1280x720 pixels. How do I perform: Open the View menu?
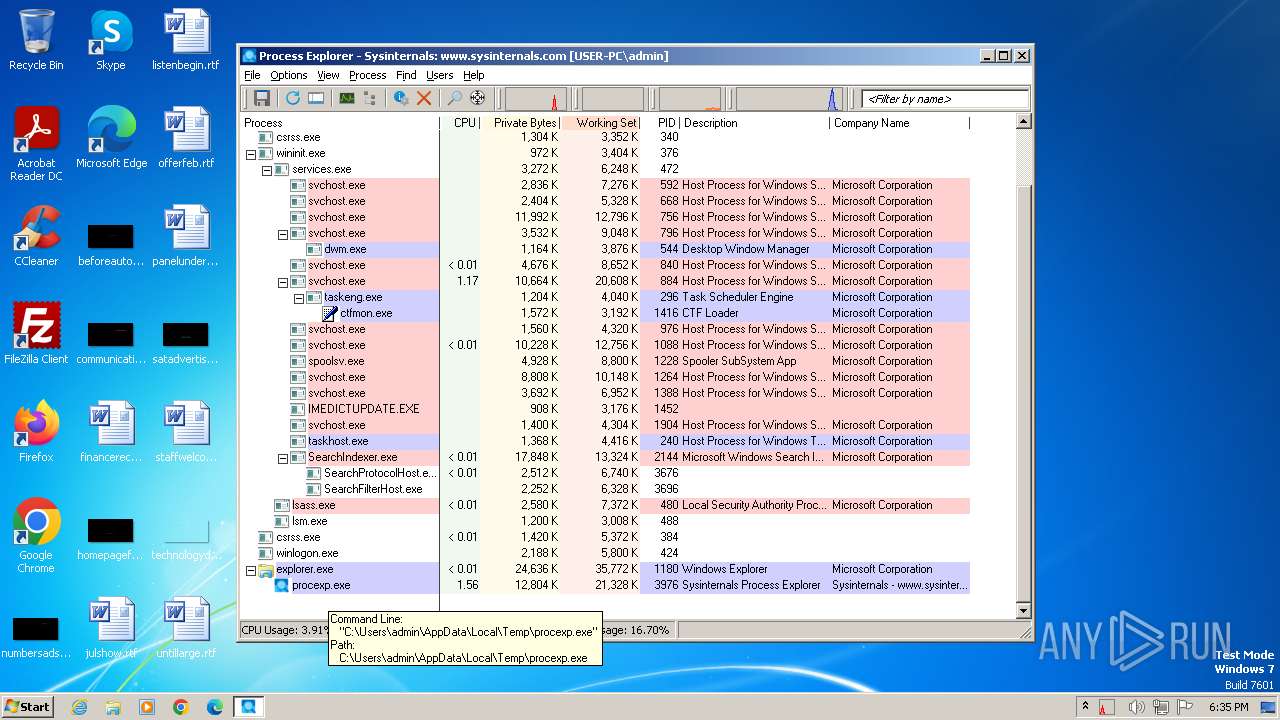click(328, 75)
